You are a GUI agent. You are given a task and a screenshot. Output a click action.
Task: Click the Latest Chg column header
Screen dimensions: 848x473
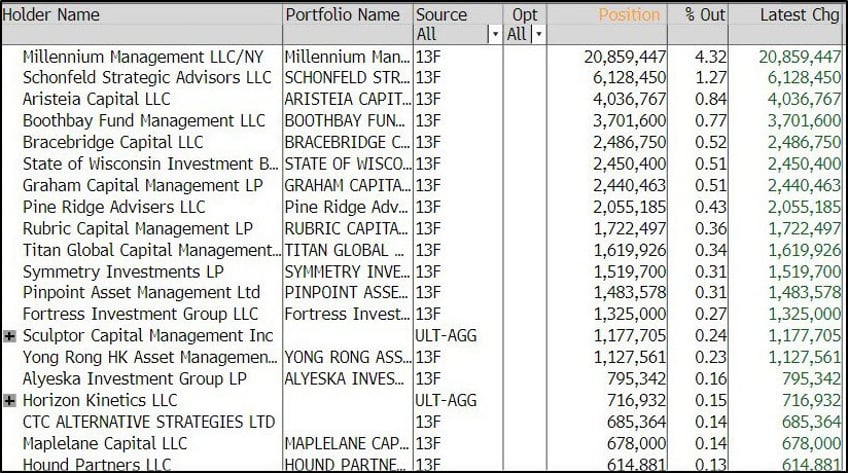799,15
